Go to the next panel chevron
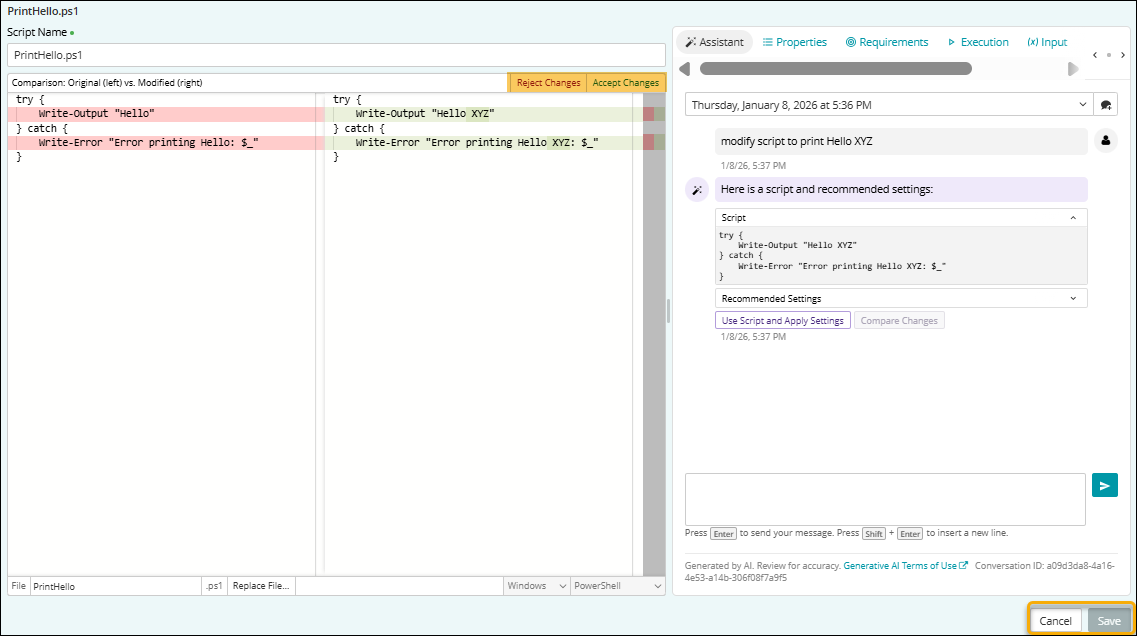1137x636 pixels. pos(1123,55)
